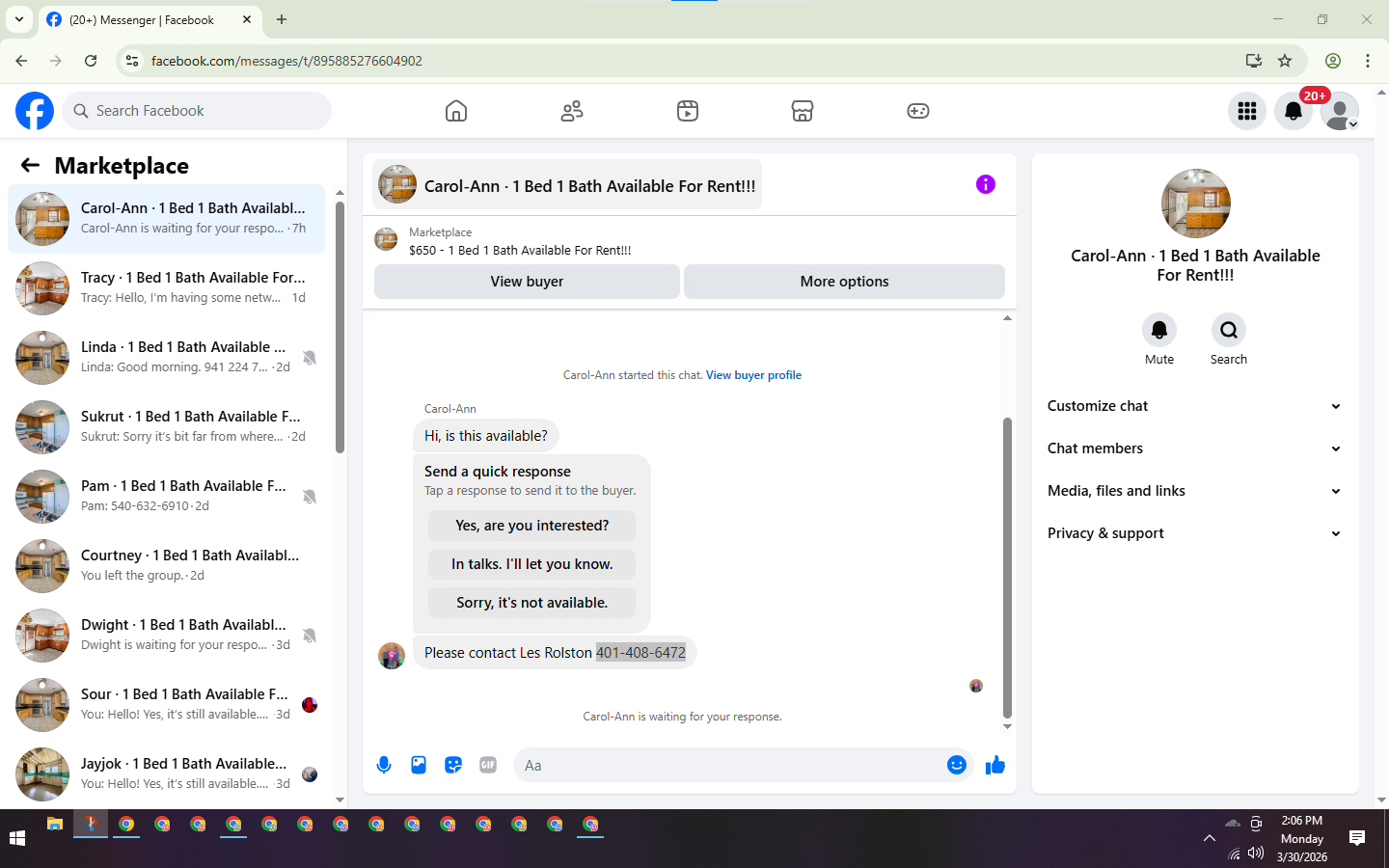Click the sender avatar beside Les Rolston message
This screenshot has width=1389, height=868.
(x=392, y=656)
